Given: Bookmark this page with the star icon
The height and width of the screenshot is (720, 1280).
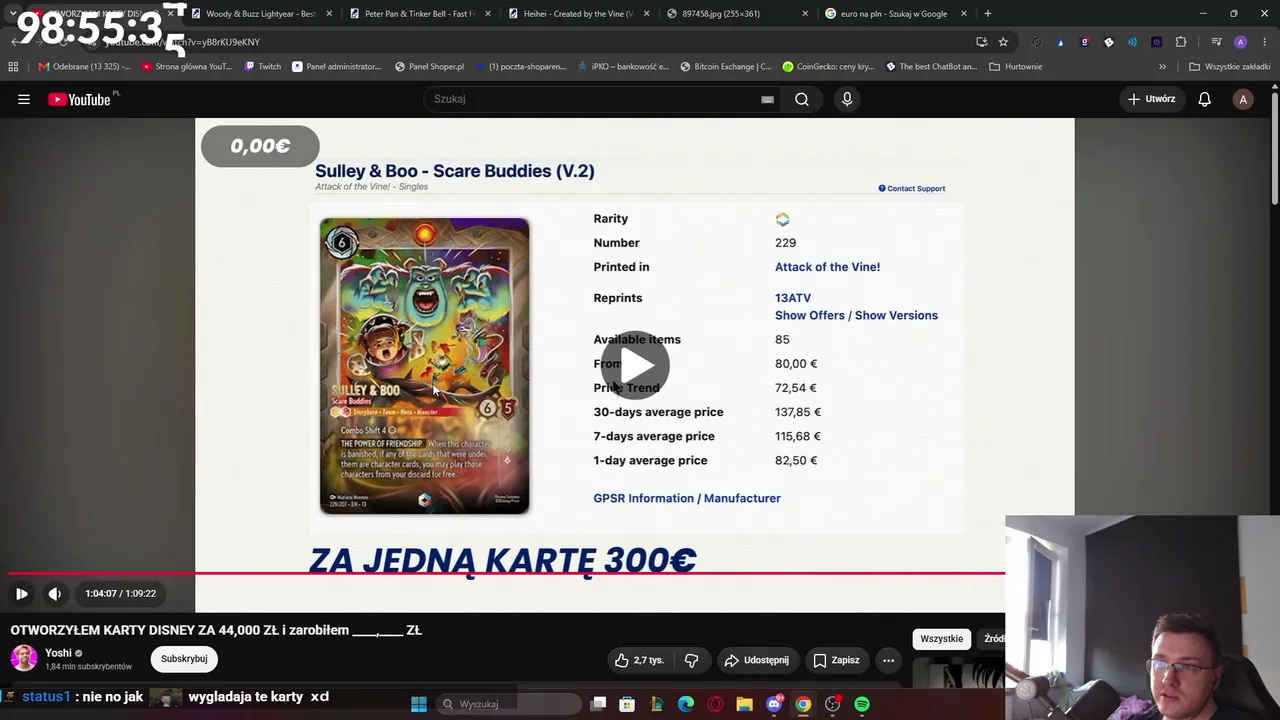Looking at the screenshot, I should pos(1003,42).
